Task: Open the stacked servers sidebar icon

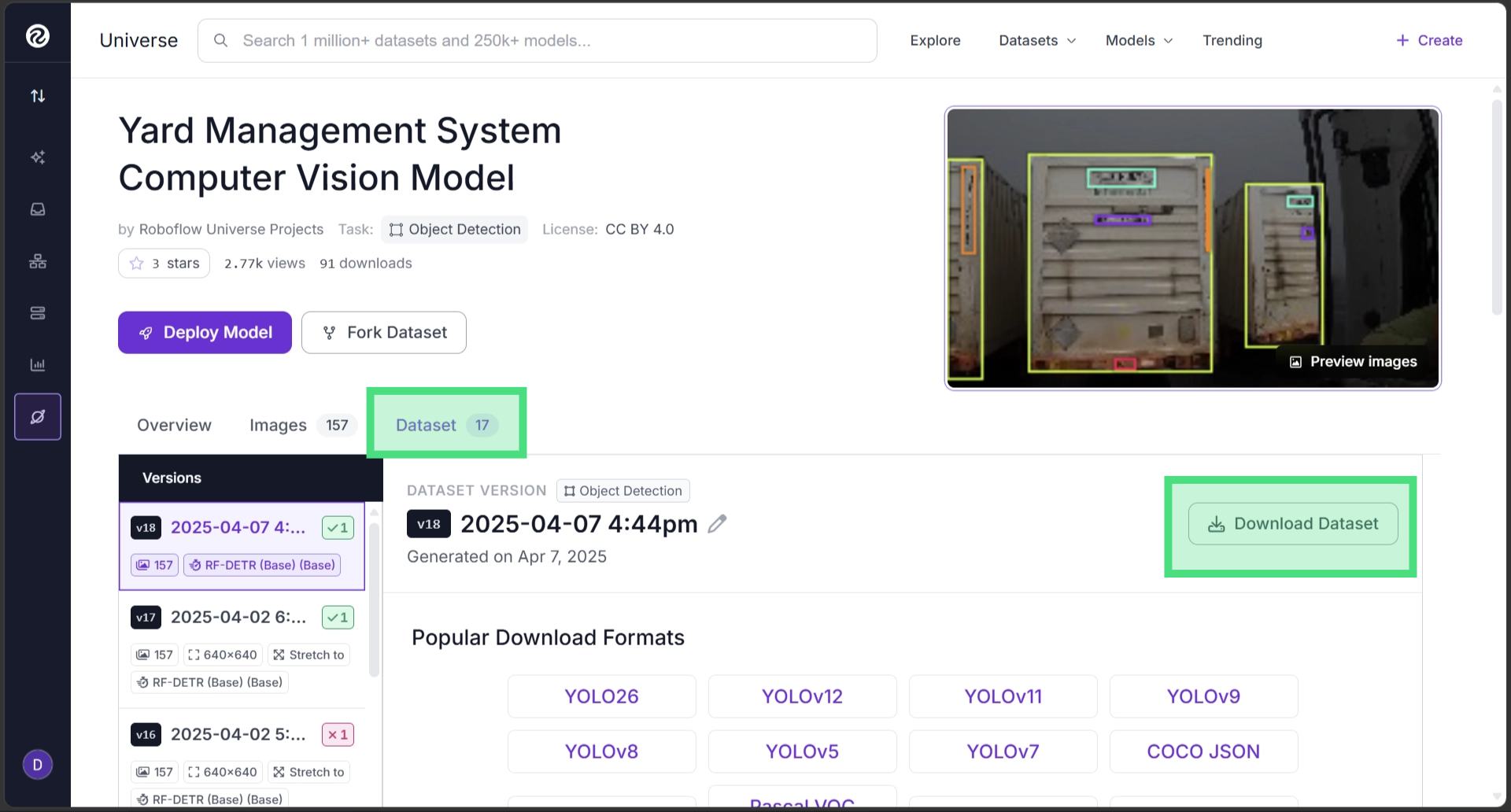Action: click(38, 313)
